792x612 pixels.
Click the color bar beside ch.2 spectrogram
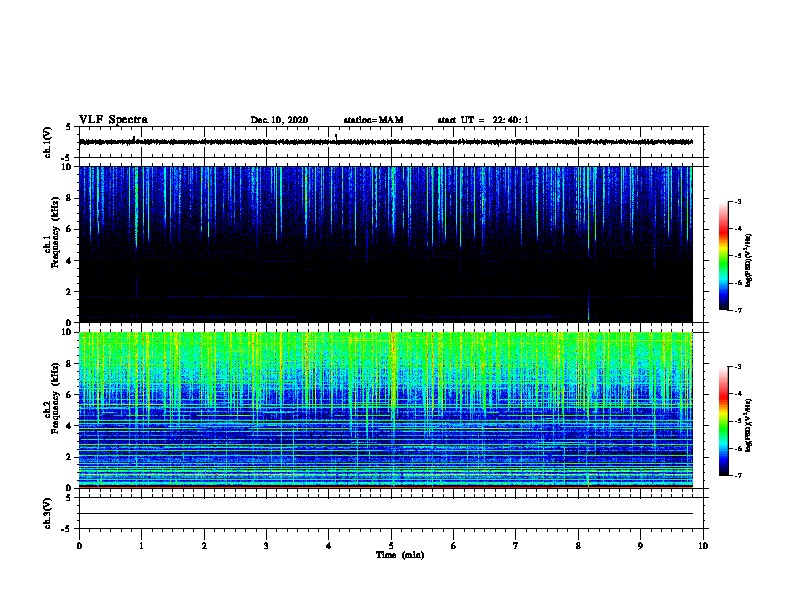pyautogui.click(x=723, y=421)
